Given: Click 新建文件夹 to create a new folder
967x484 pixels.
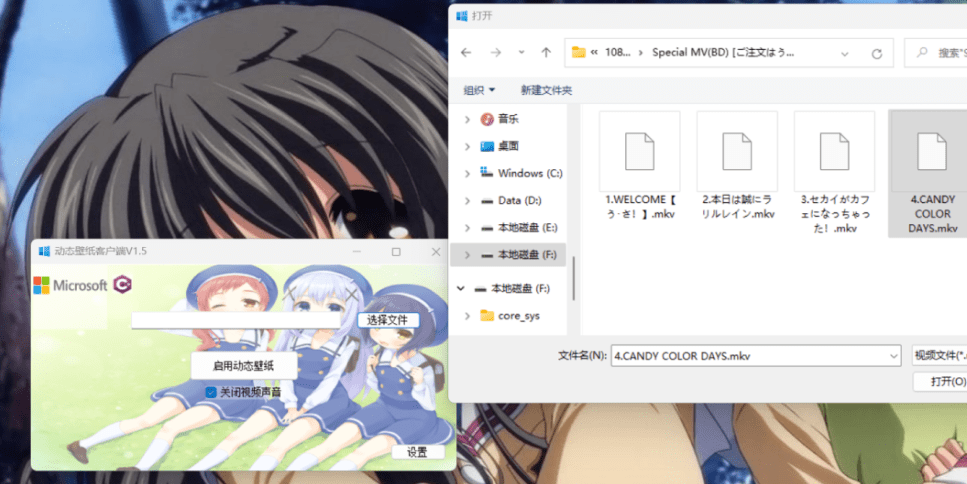Looking at the screenshot, I should tap(546, 90).
